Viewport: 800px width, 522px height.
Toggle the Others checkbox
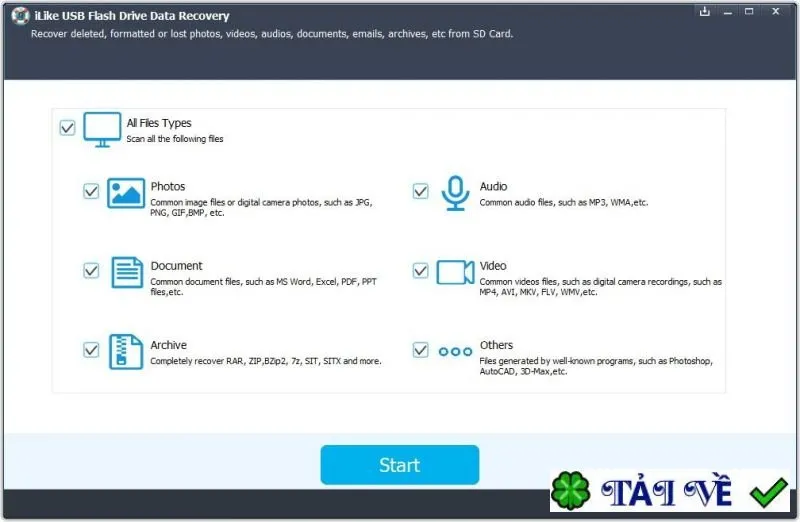point(420,350)
